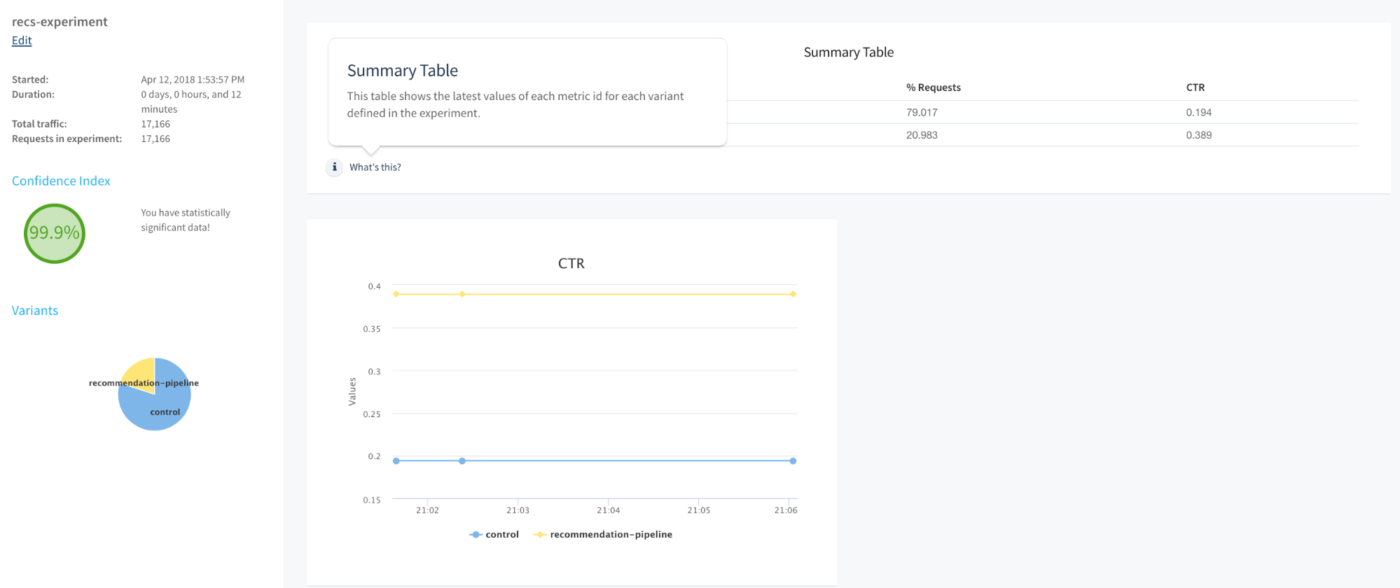
Task: Open the Confidence Index section heading
Action: [x=61, y=181]
